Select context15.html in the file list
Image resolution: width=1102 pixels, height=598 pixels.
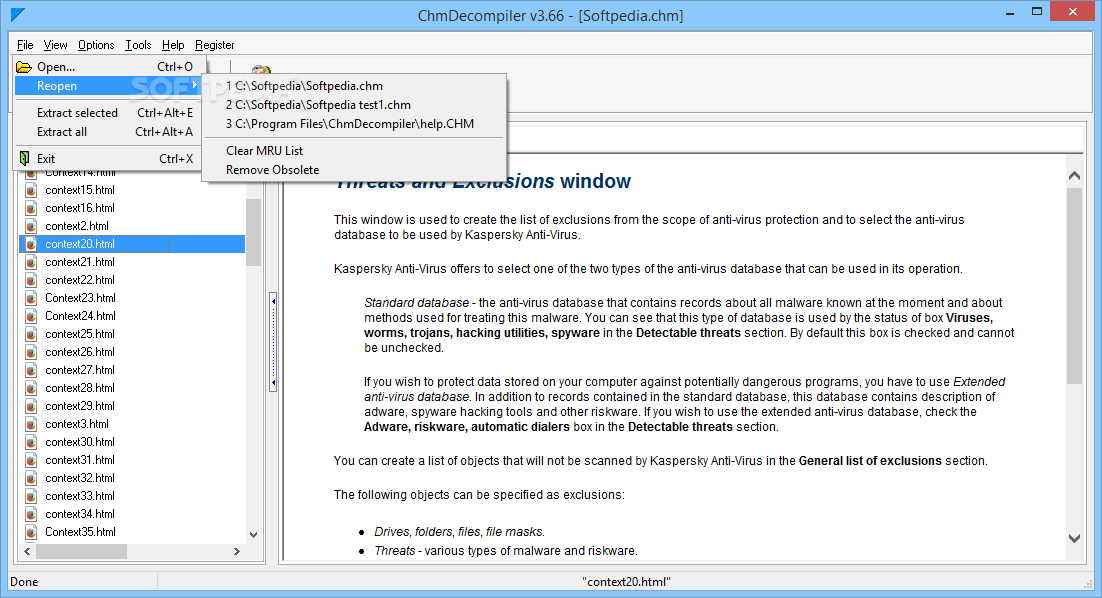[x=79, y=190]
